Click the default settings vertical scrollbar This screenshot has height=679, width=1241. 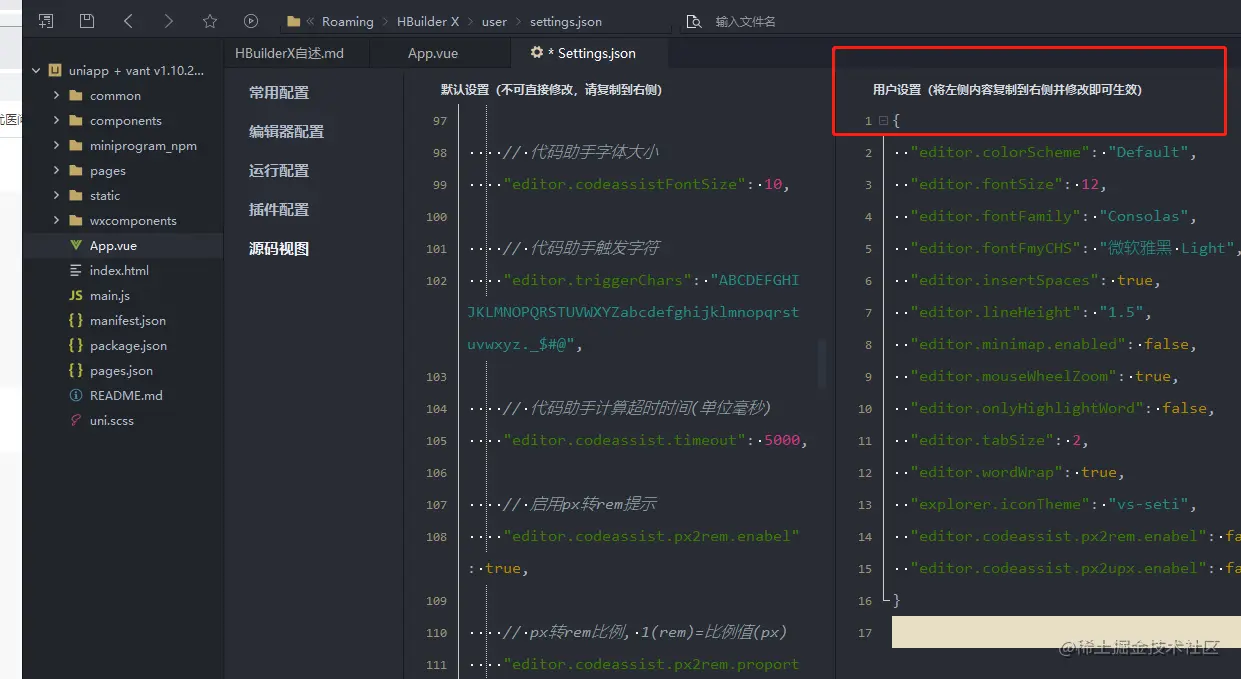[x=823, y=363]
